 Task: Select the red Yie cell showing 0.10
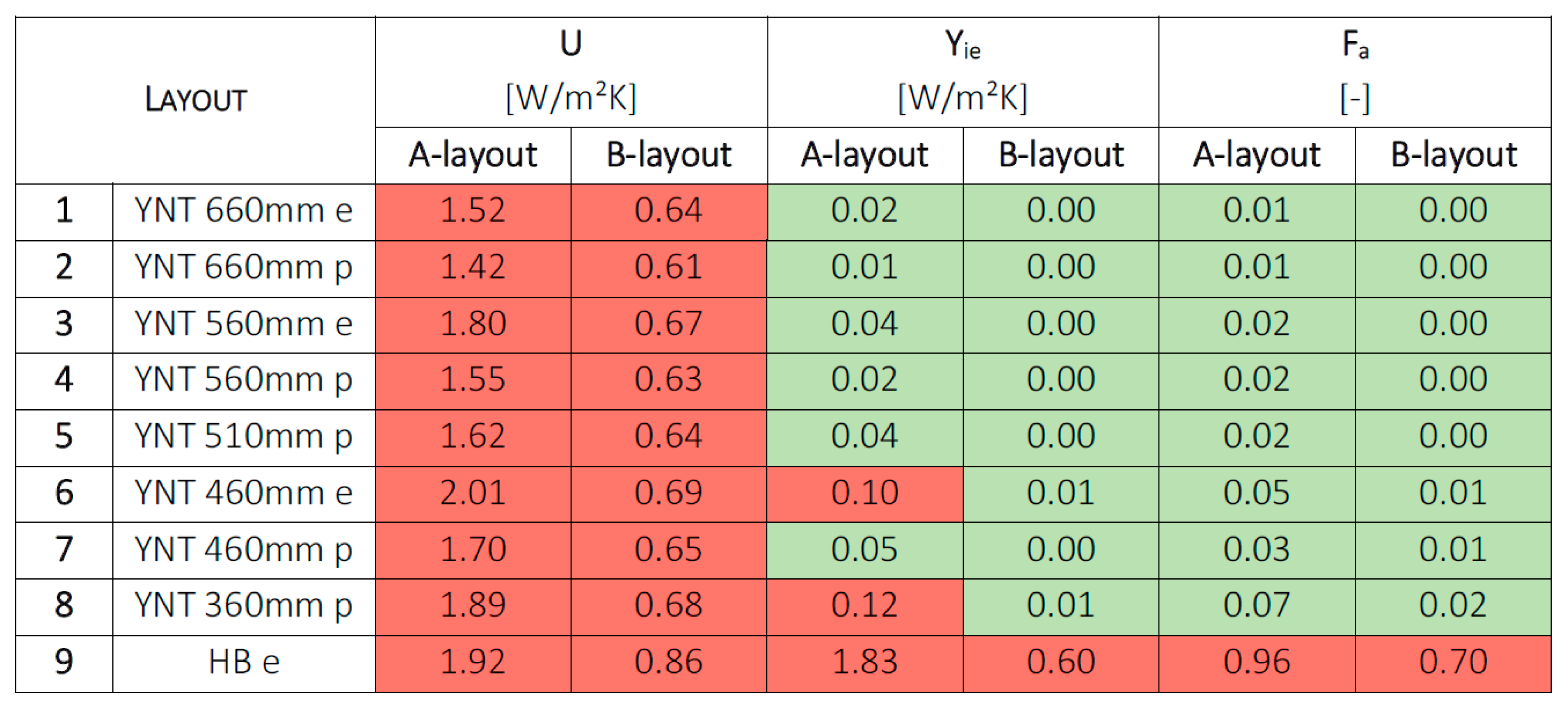[x=864, y=493]
